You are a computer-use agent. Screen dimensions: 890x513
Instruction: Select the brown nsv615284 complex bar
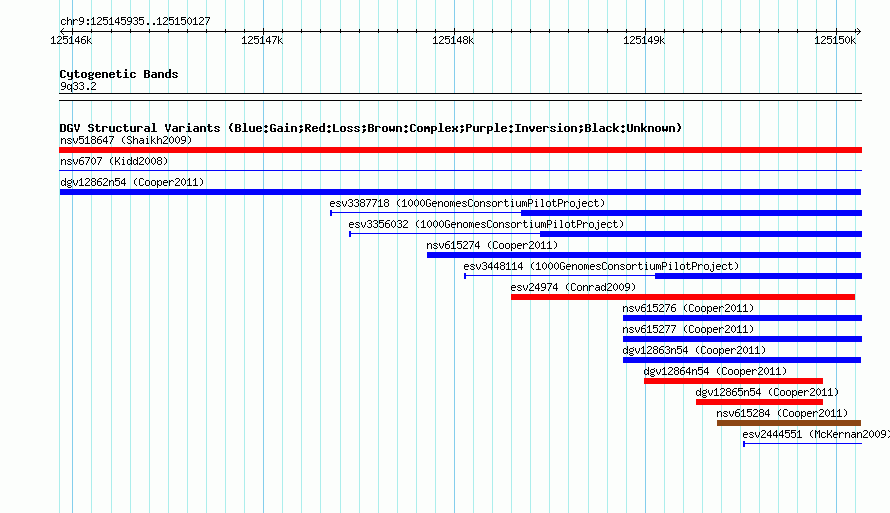coord(789,423)
